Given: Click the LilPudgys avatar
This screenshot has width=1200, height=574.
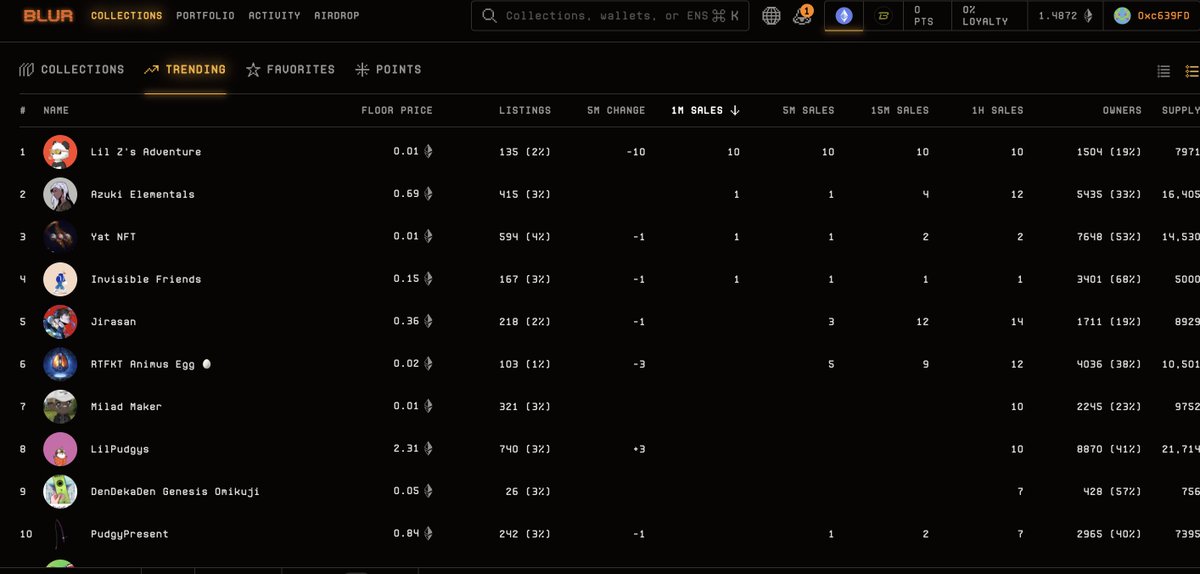Looking at the screenshot, I should (x=60, y=449).
